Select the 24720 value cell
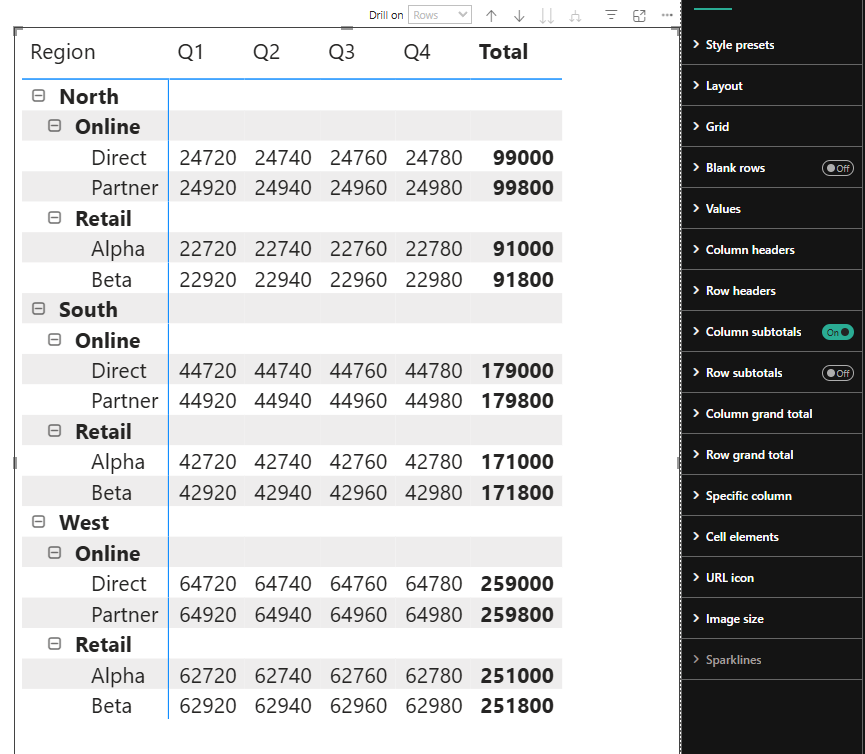 (207, 158)
